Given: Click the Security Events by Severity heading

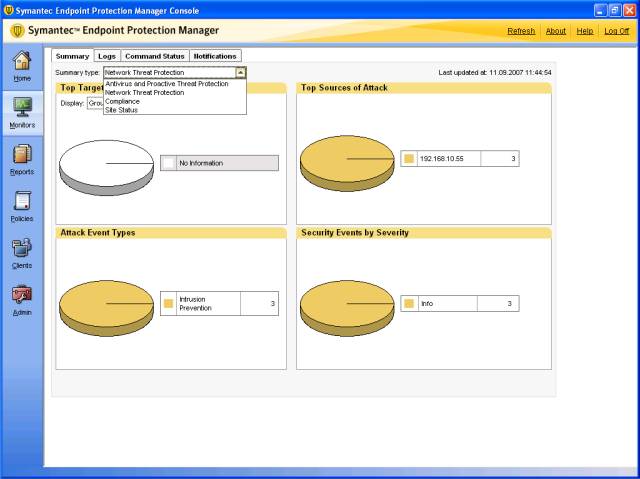Looking at the screenshot, I should (x=355, y=233).
